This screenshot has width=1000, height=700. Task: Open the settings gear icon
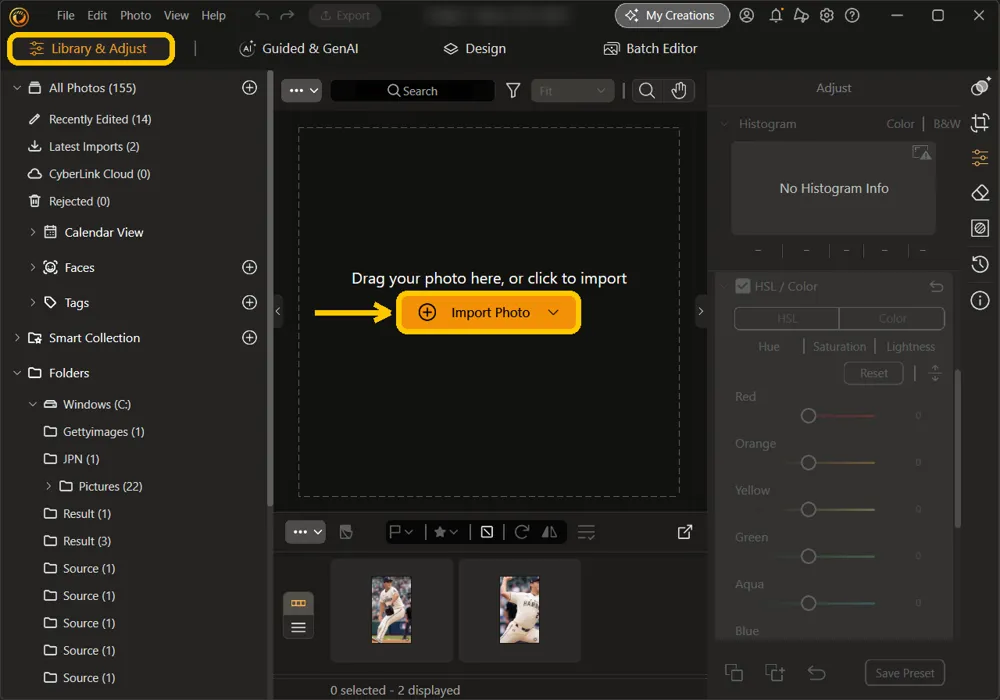pos(827,15)
